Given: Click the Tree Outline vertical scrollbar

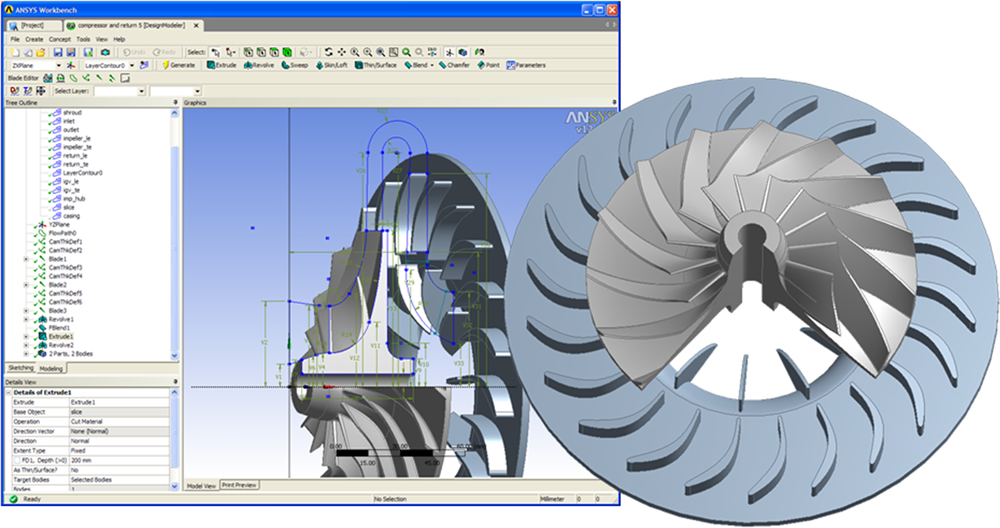Looking at the screenshot, I should 175,233.
